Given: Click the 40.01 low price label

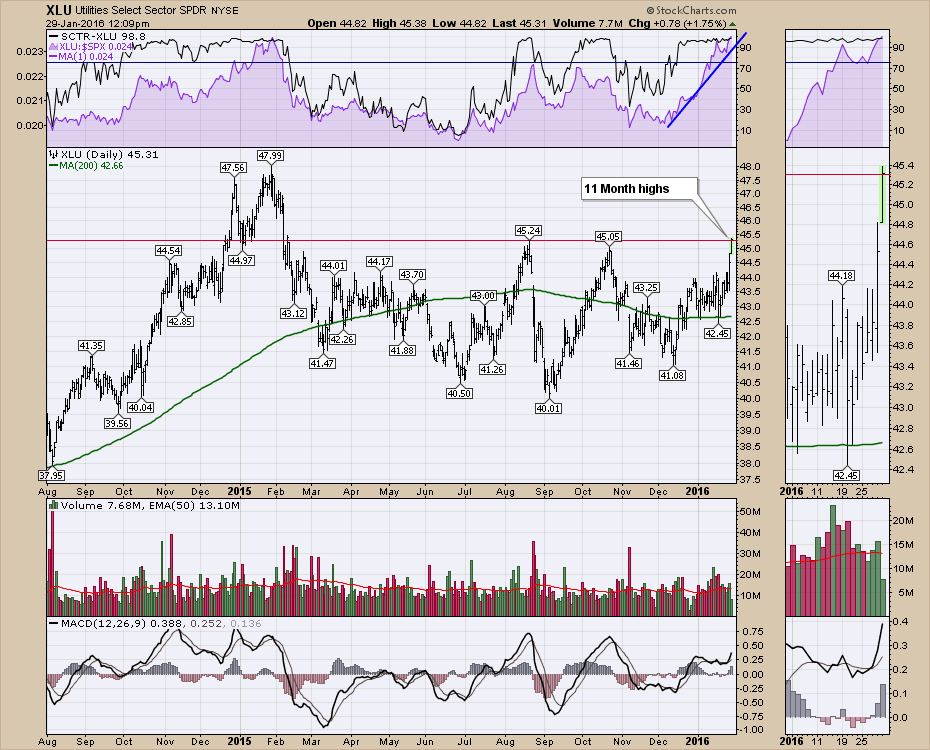Looking at the screenshot, I should 548,408.
